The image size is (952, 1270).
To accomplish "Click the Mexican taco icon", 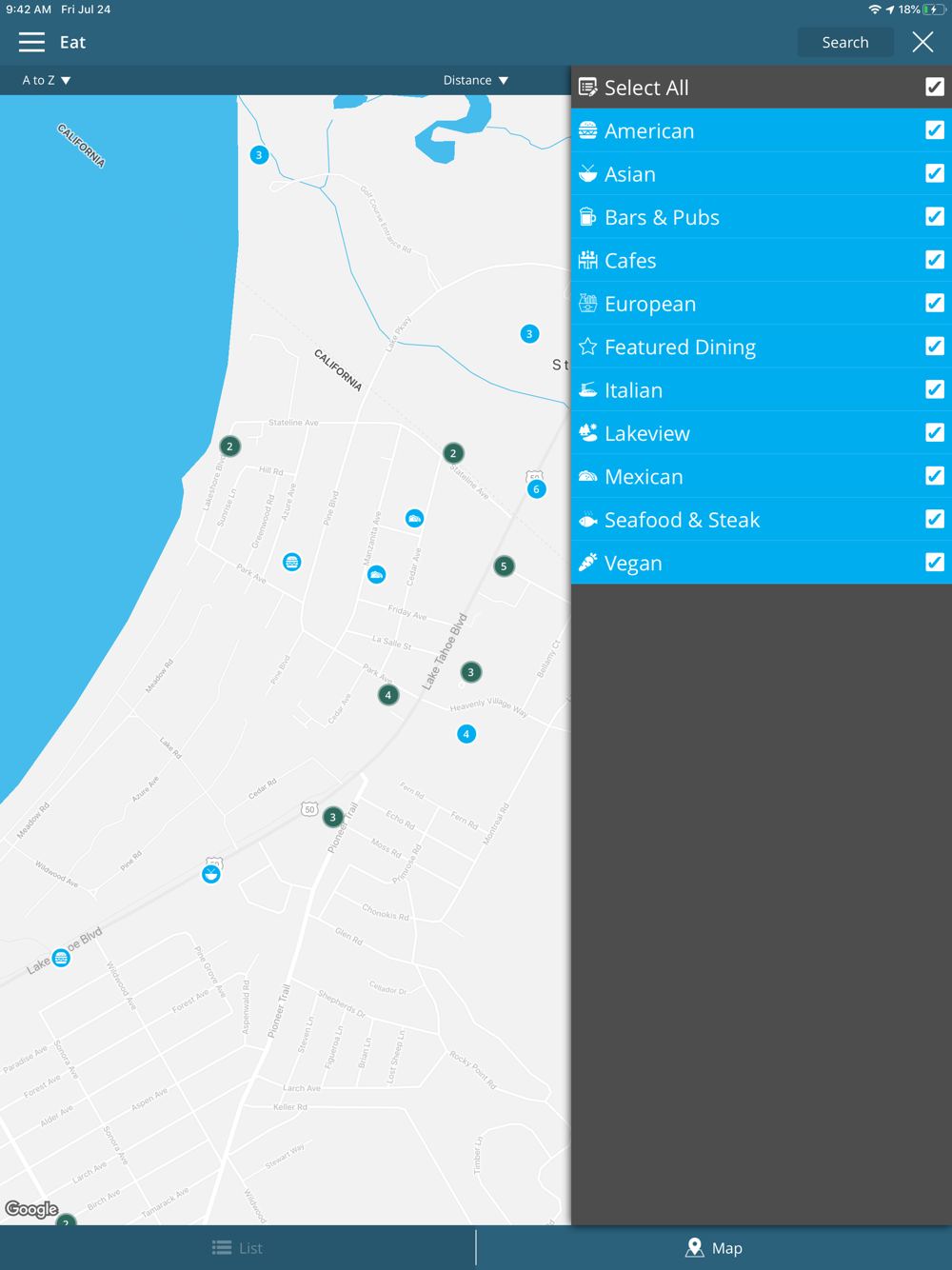I will (588, 476).
